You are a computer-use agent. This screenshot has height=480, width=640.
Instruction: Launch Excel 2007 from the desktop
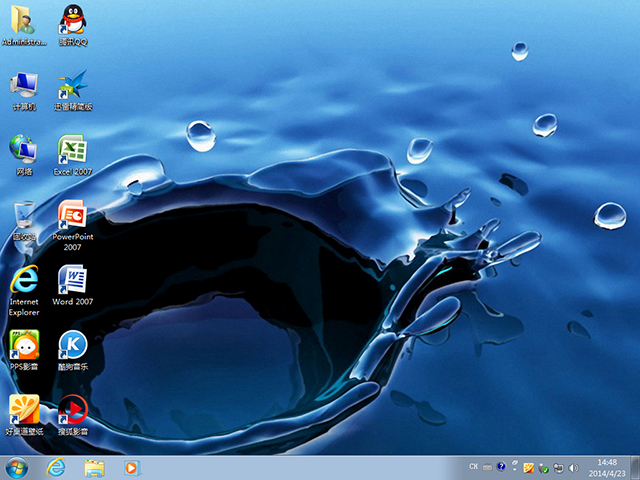tap(72, 151)
